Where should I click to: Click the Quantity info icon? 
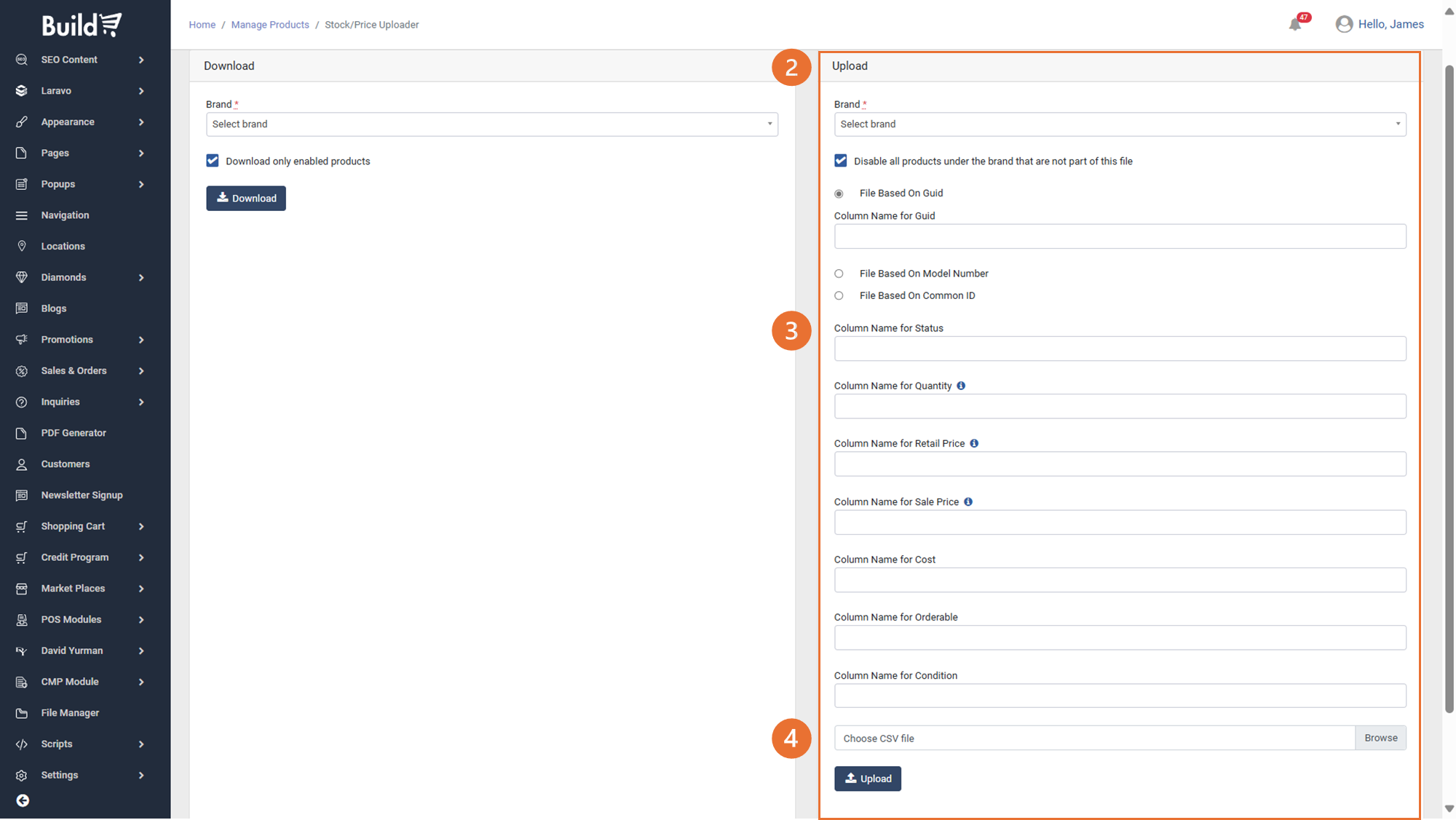click(x=961, y=386)
